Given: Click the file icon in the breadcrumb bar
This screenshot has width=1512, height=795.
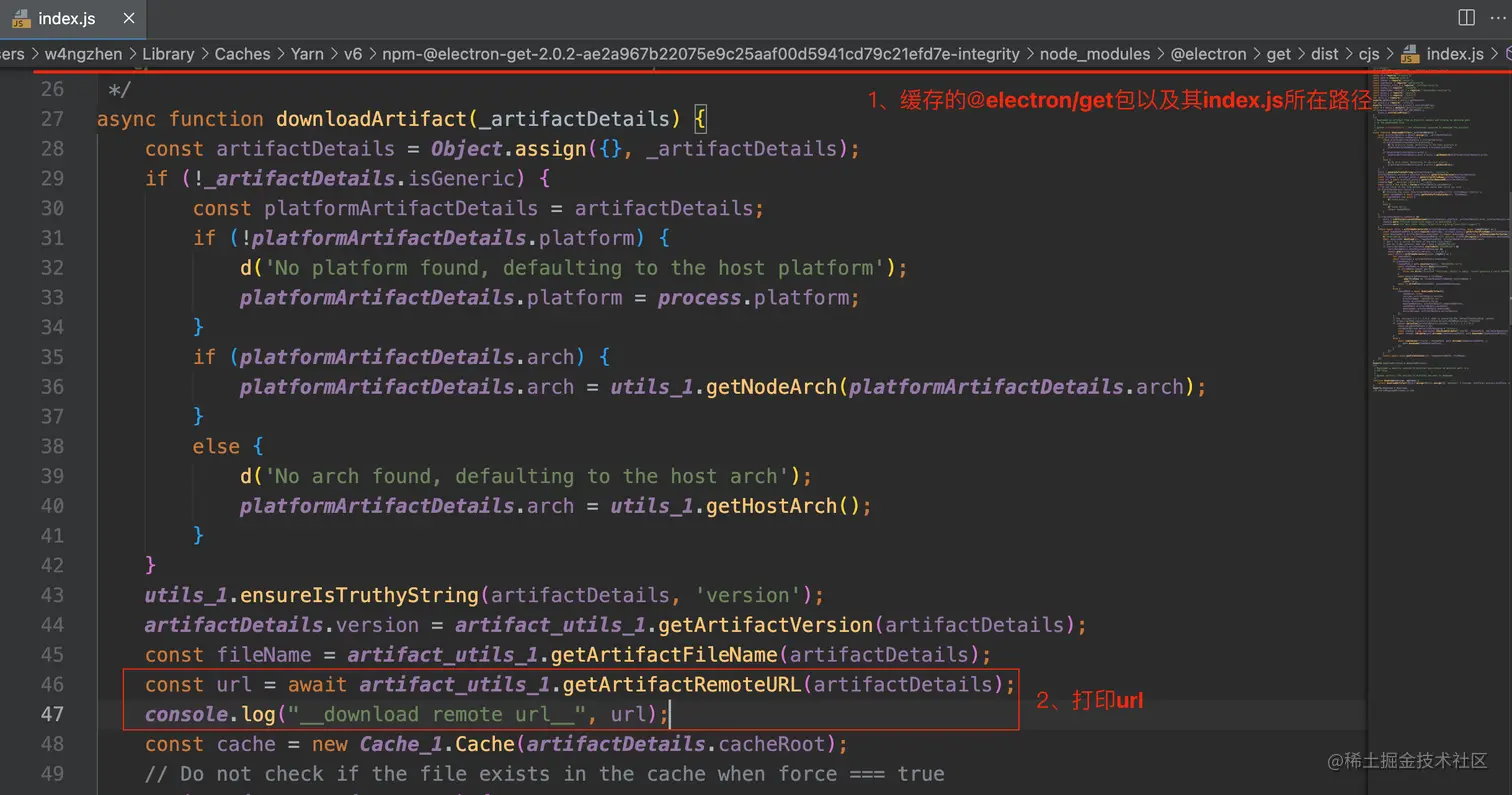Looking at the screenshot, I should [x=1409, y=54].
